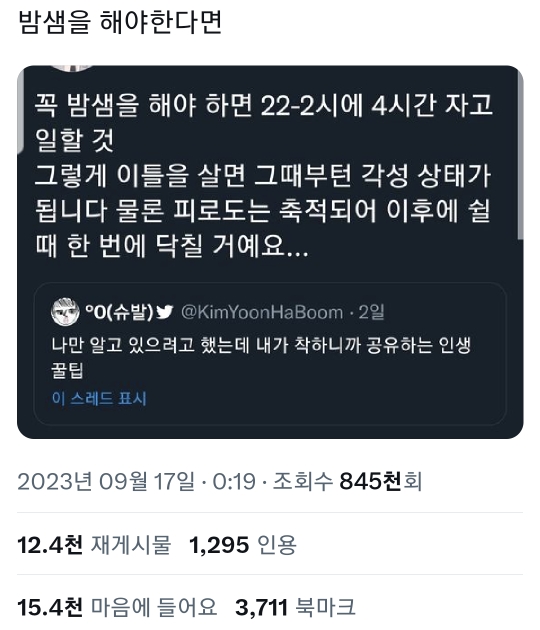Click the Twitter bird icon beside 슈발
This screenshot has width=540, height=630.
point(164,312)
